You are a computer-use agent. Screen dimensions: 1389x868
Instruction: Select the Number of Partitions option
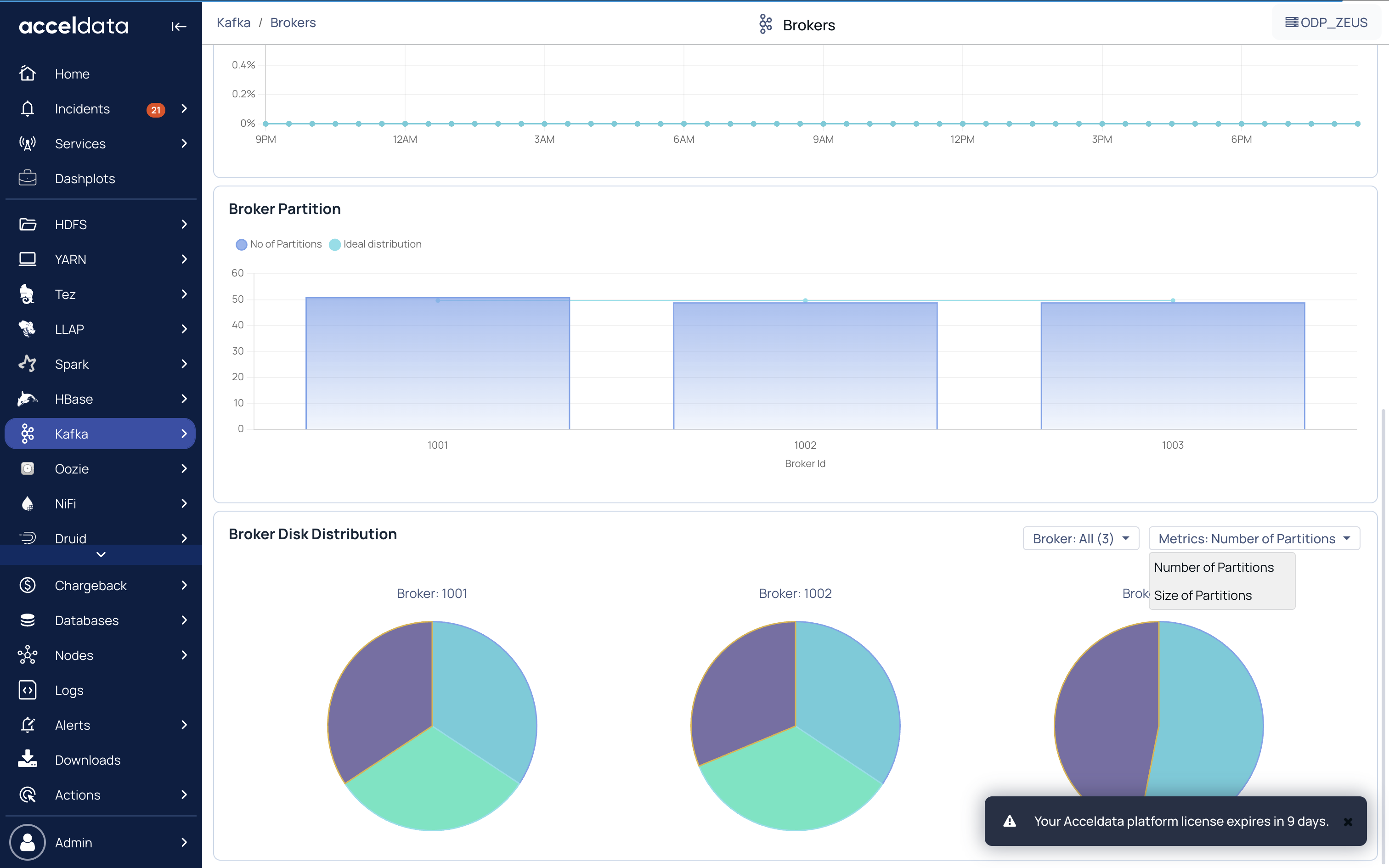[x=1214, y=567]
